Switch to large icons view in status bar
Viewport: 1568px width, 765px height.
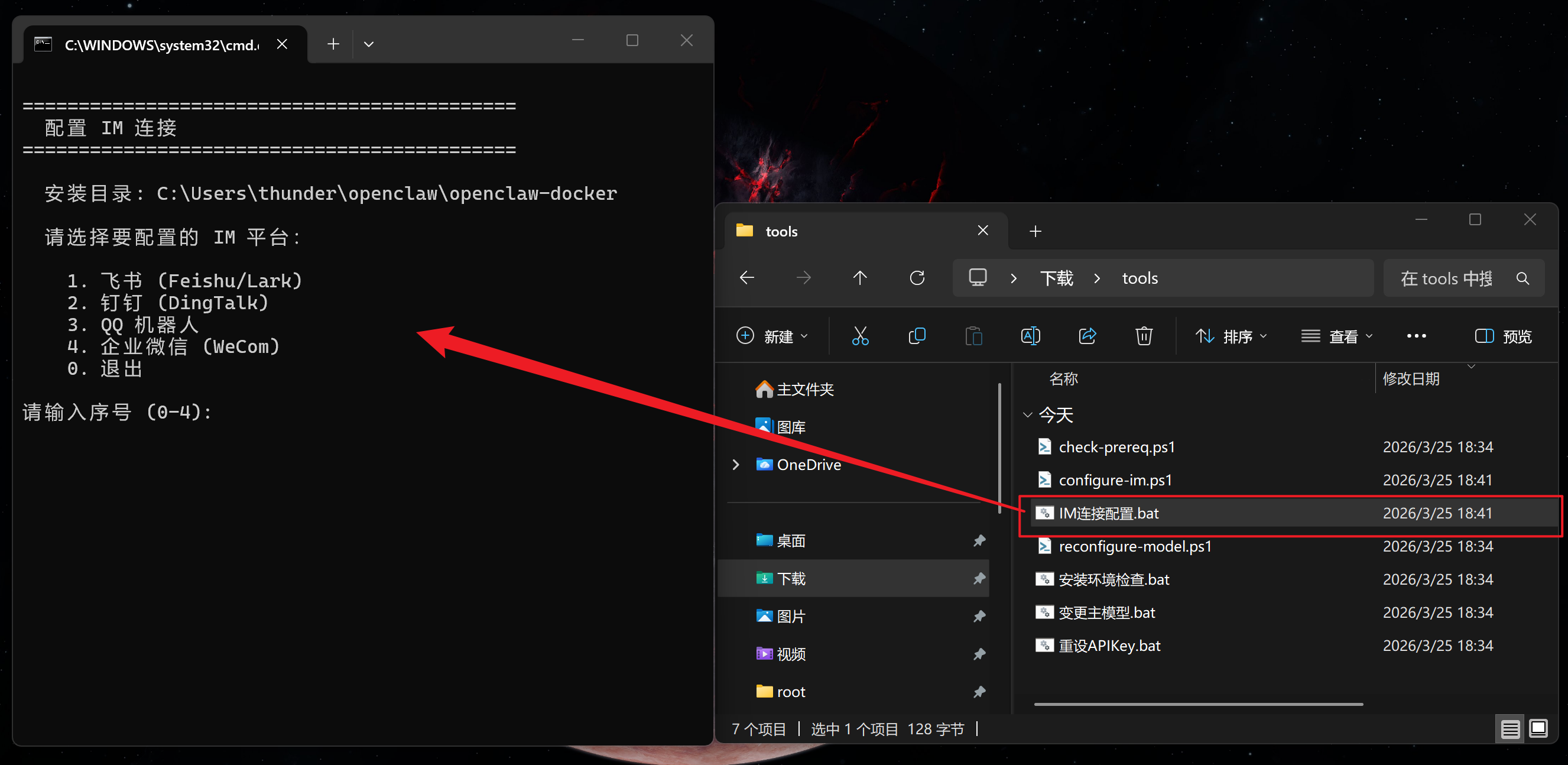point(1538,728)
